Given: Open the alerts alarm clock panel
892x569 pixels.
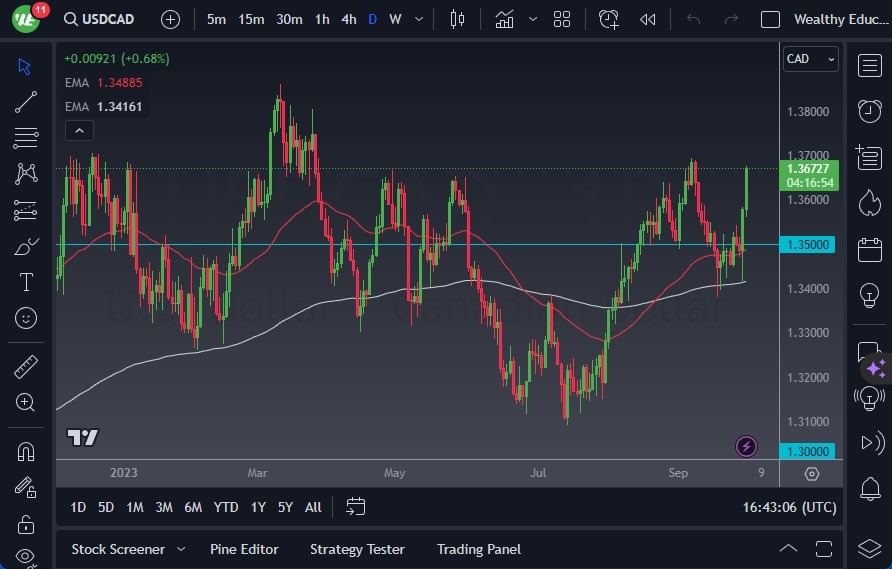Looking at the screenshot, I should click(x=869, y=110).
